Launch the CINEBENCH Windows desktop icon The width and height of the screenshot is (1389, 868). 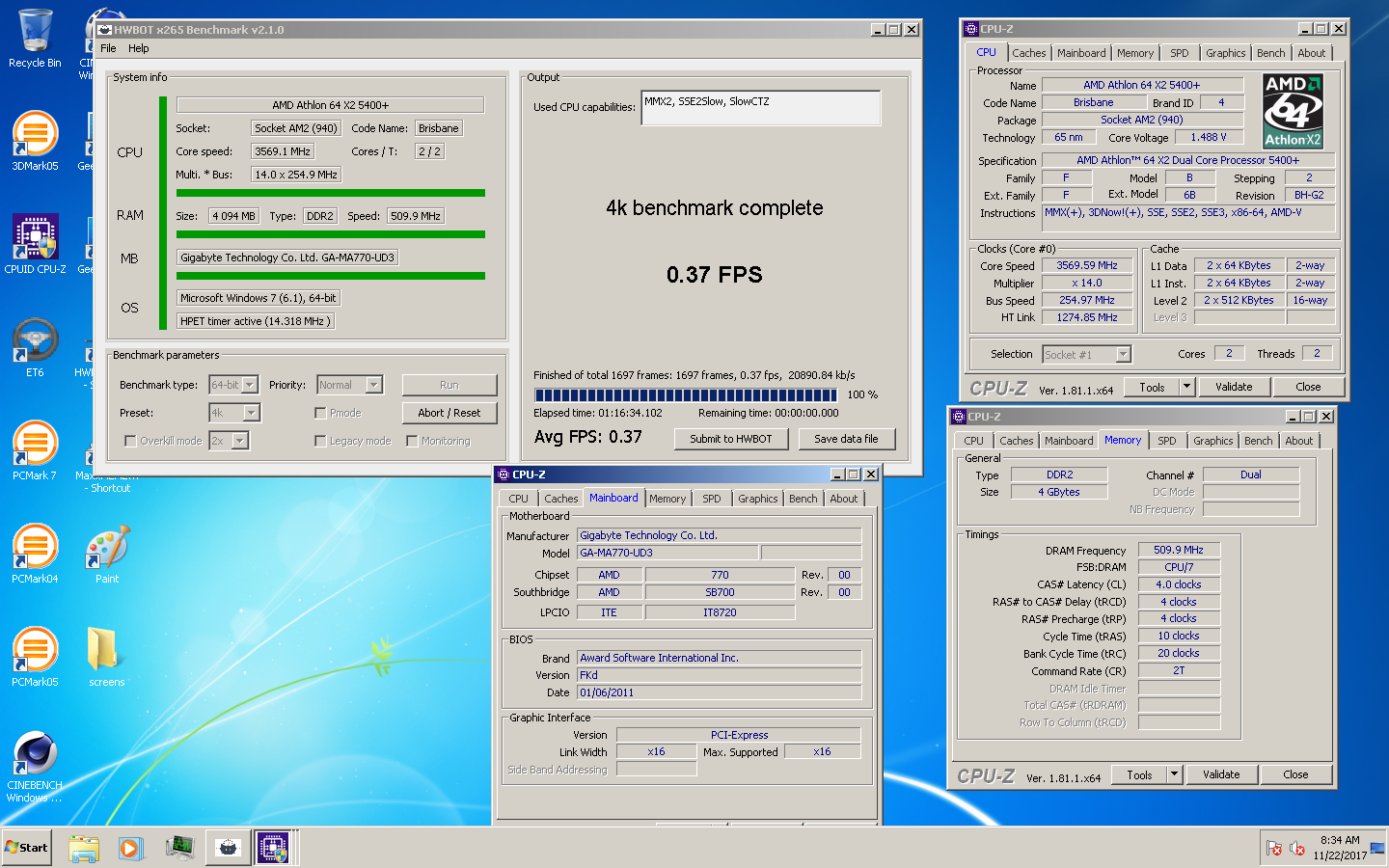(x=35, y=767)
